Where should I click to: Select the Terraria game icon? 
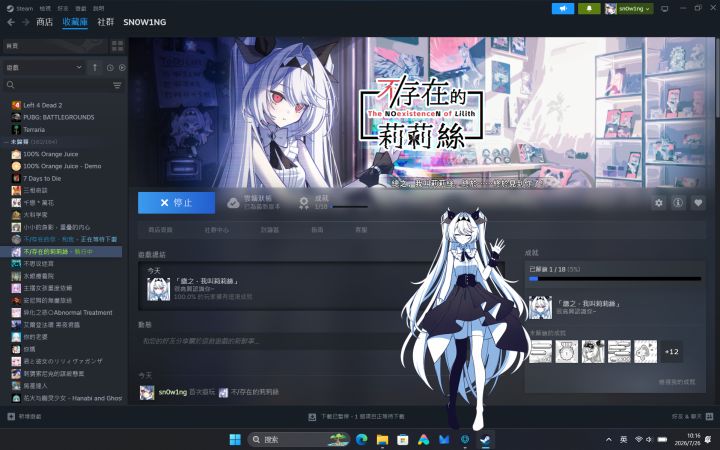[16, 129]
